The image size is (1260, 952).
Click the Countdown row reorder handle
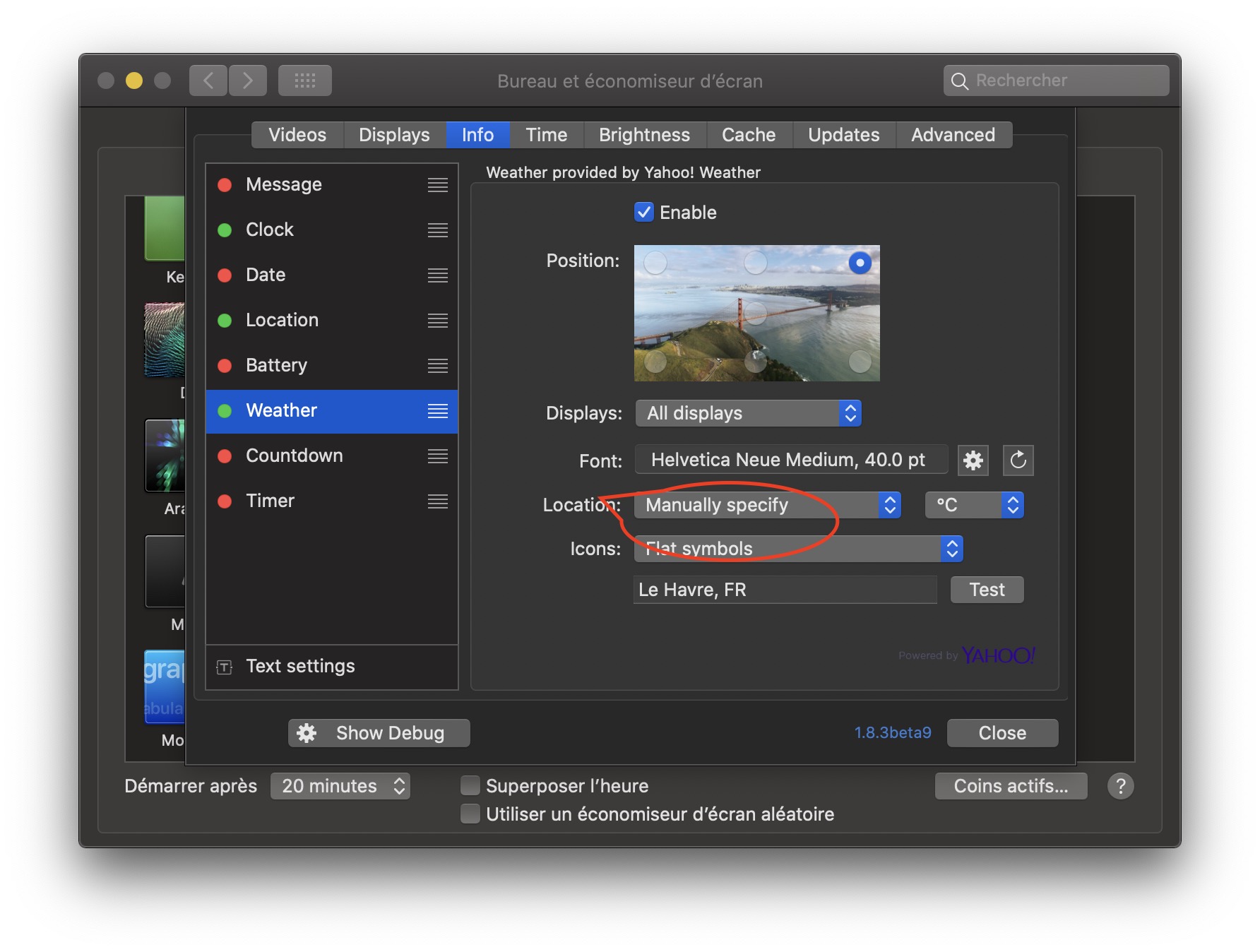pyautogui.click(x=438, y=456)
